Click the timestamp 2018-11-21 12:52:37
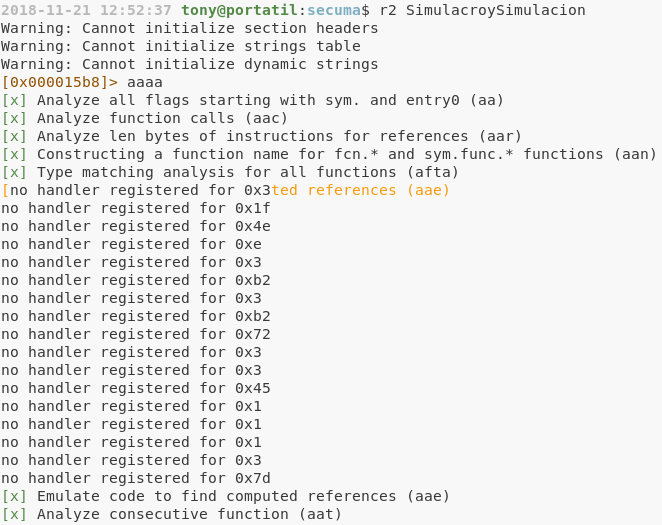662x525 pixels. tap(86, 10)
